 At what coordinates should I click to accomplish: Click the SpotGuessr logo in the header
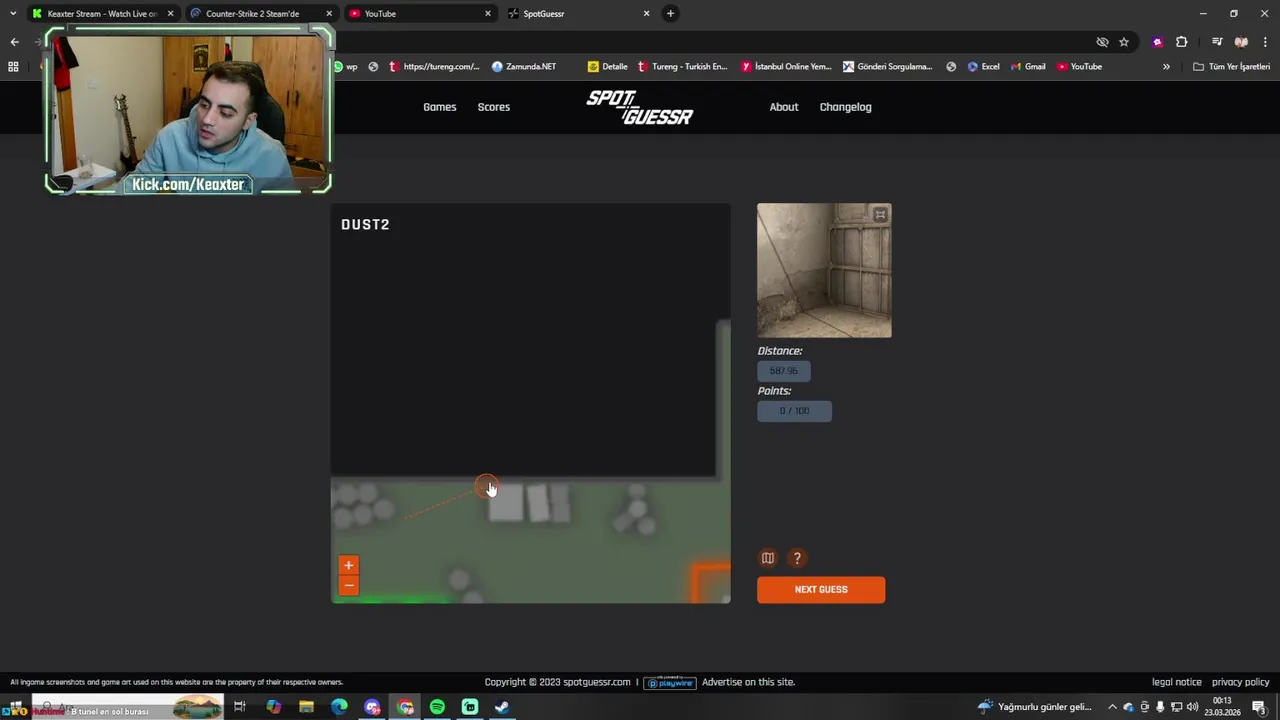(x=640, y=107)
